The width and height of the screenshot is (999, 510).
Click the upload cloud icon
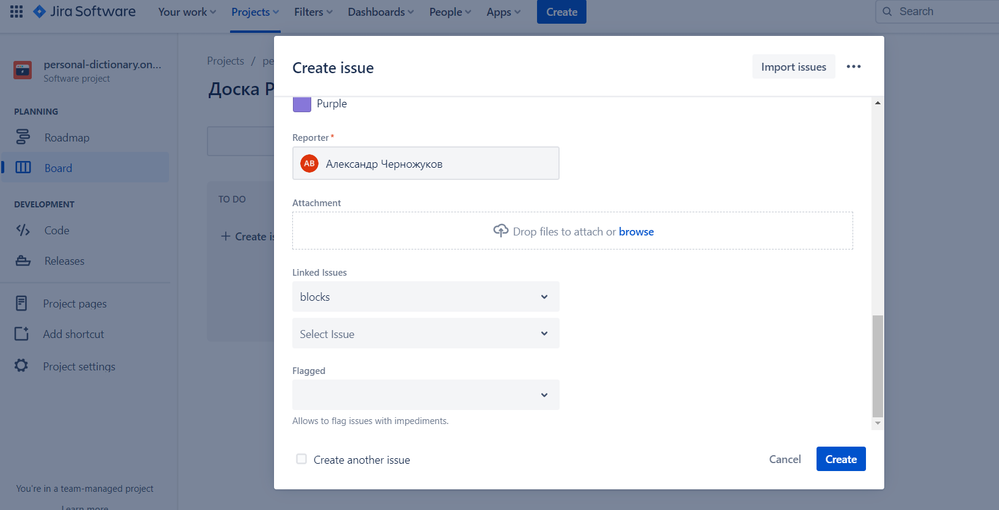[x=501, y=231]
